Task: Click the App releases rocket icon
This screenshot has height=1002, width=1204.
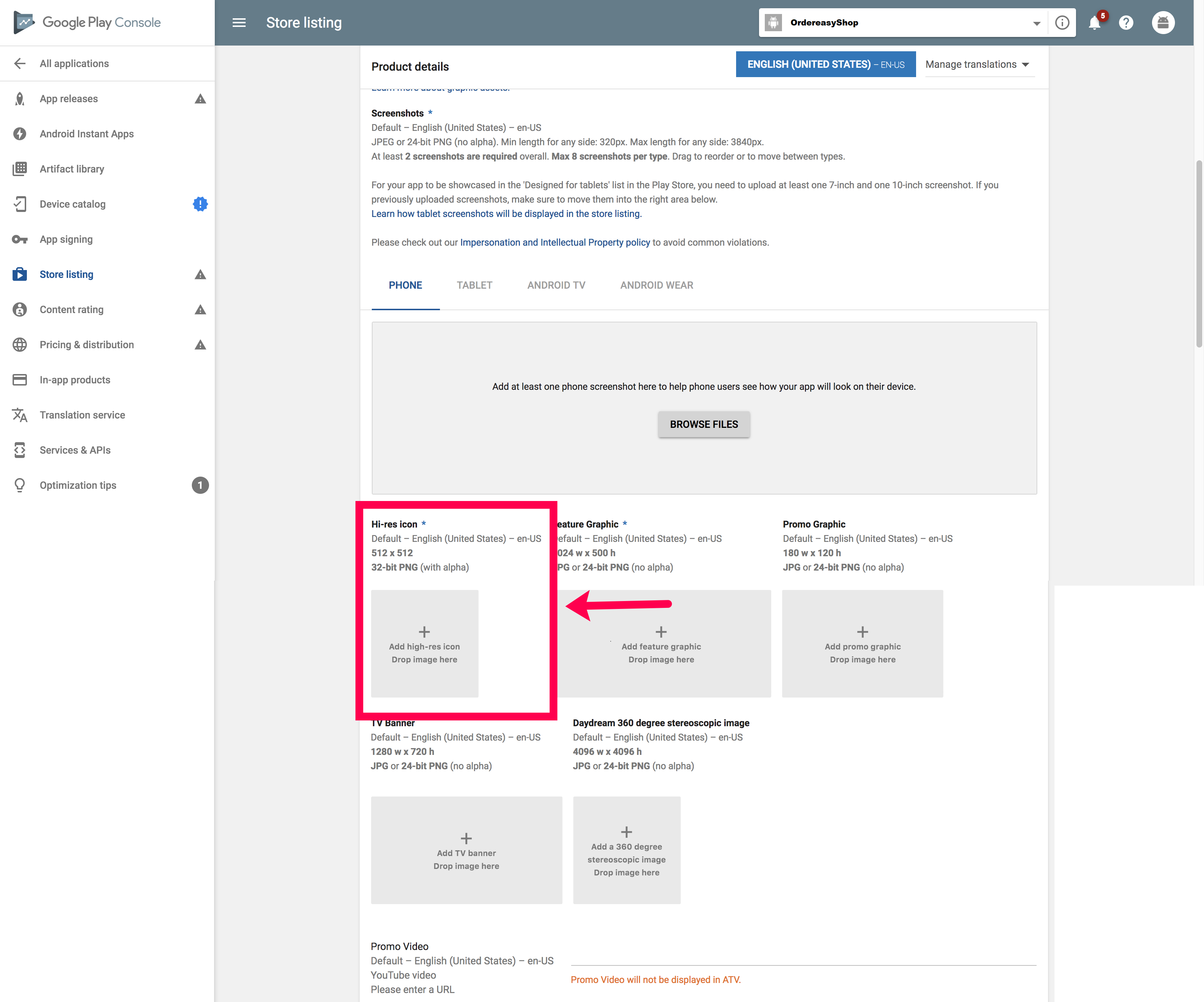Action: pyautogui.click(x=20, y=99)
